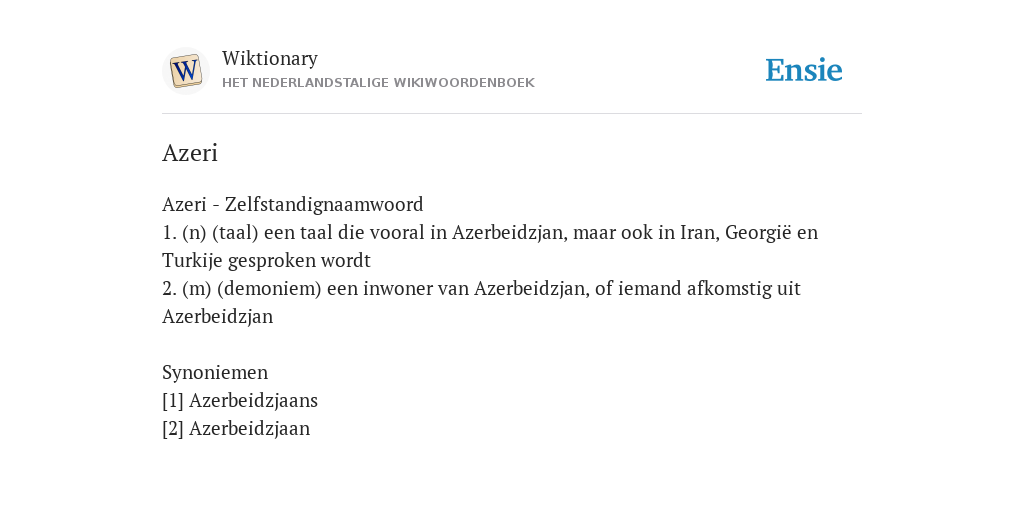The height and width of the screenshot is (512, 1024).
Task: Click the '[1]' synonym reference marker
Action: coord(172,400)
